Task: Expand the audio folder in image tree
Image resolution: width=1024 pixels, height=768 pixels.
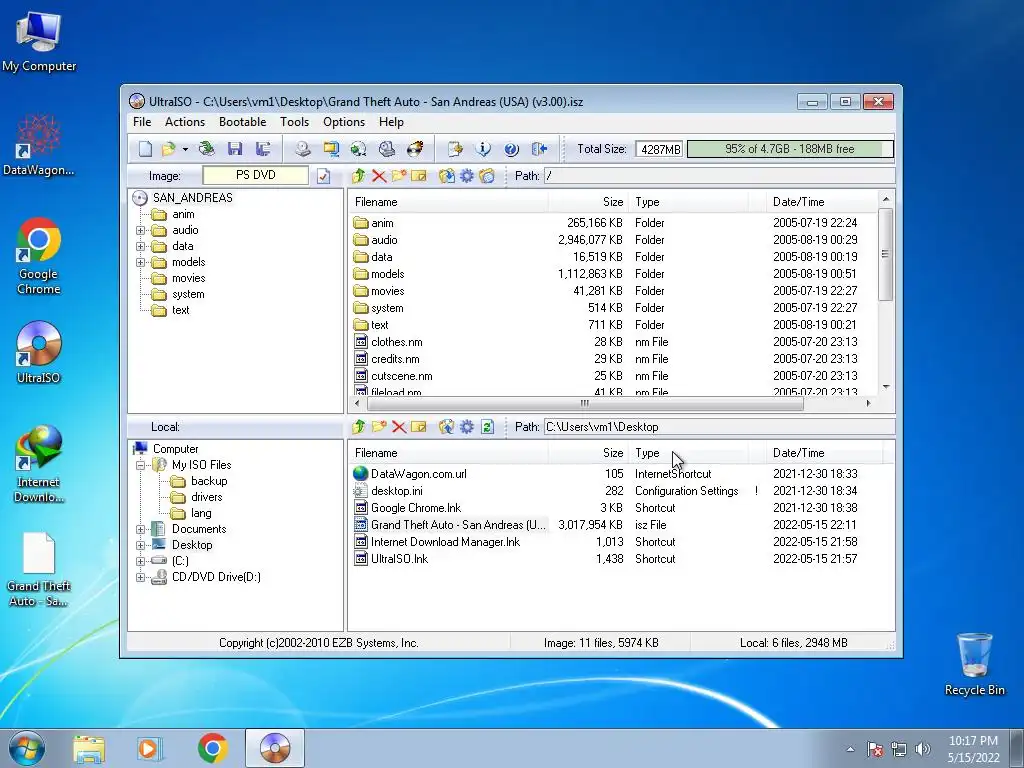Action: 140,231
